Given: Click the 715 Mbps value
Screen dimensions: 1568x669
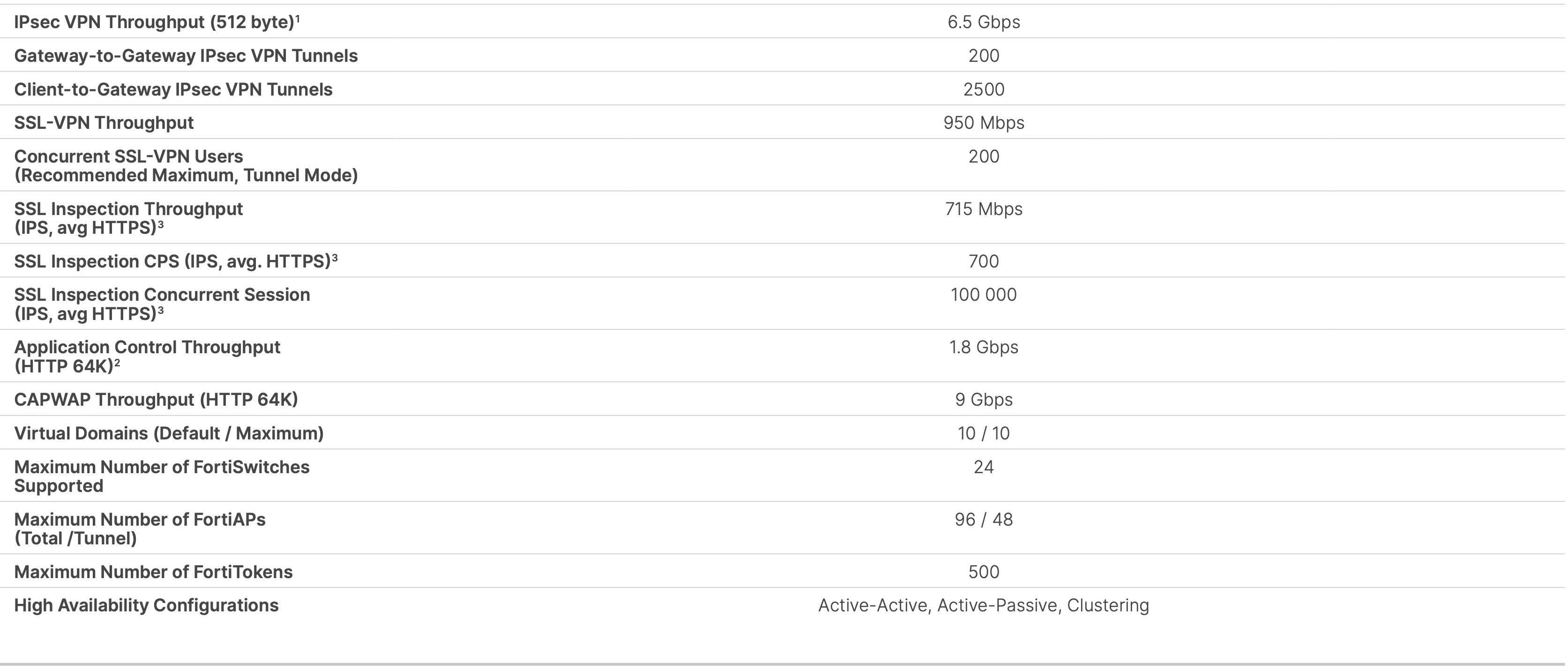Looking at the screenshot, I should tap(984, 209).
